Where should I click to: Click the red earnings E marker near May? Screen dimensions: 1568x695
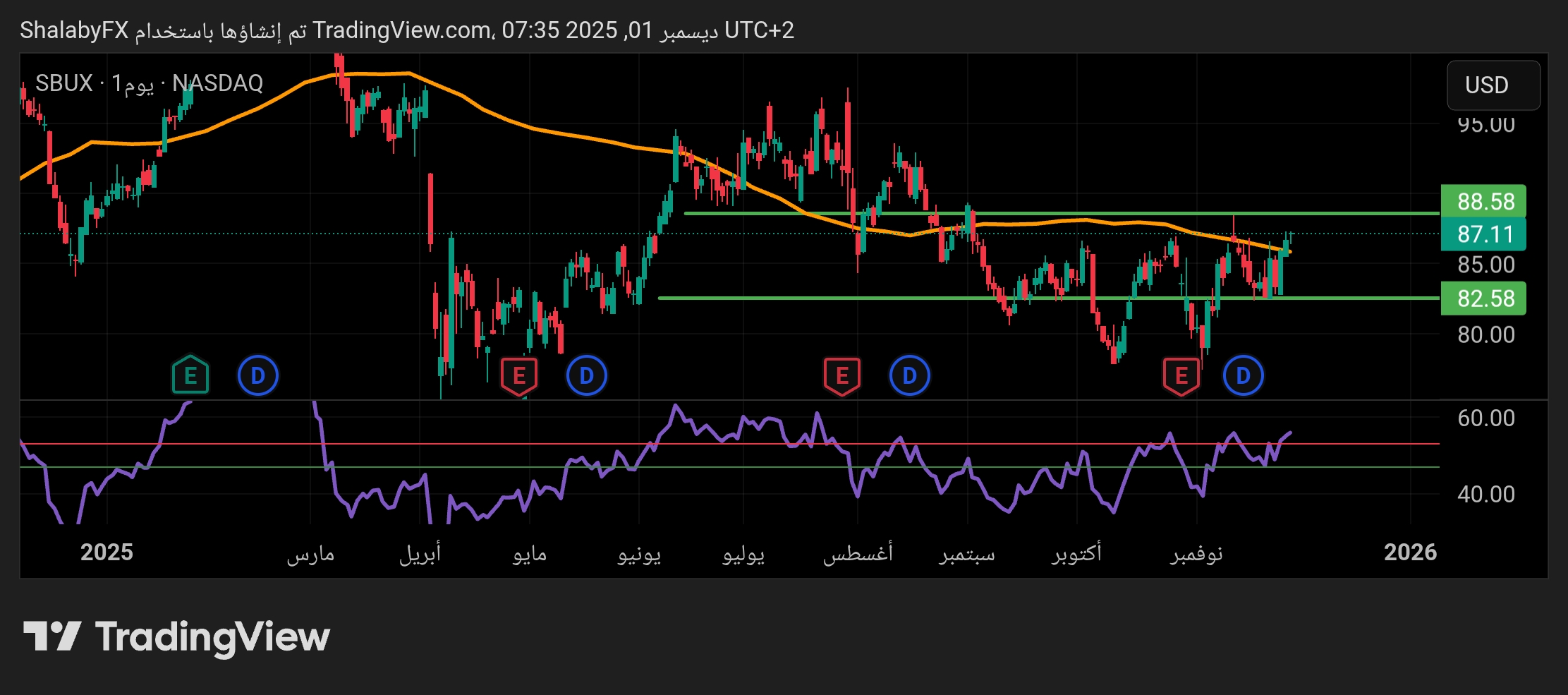pos(519,375)
